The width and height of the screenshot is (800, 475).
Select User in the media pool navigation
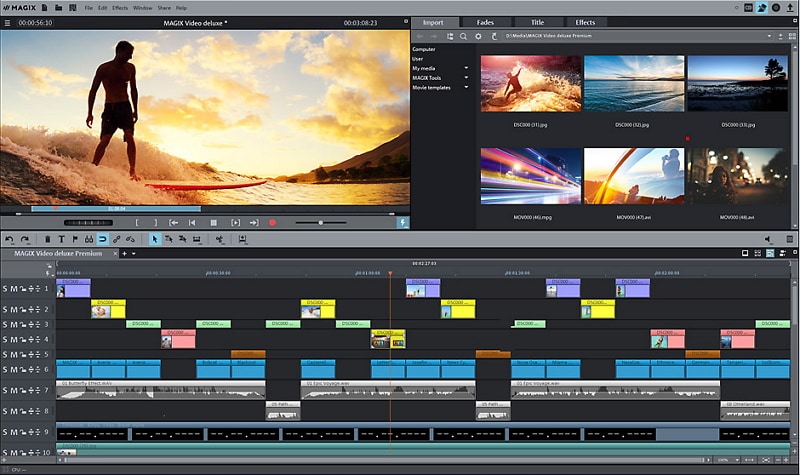coord(417,59)
